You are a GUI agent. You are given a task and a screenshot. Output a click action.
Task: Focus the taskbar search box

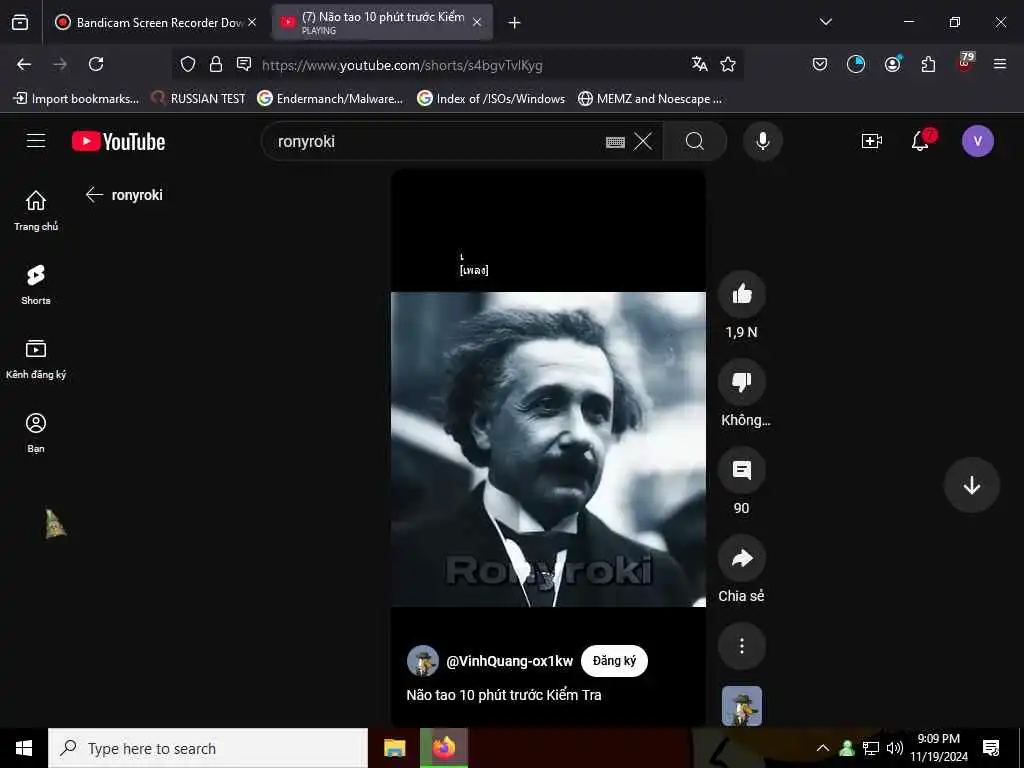pyautogui.click(x=208, y=748)
